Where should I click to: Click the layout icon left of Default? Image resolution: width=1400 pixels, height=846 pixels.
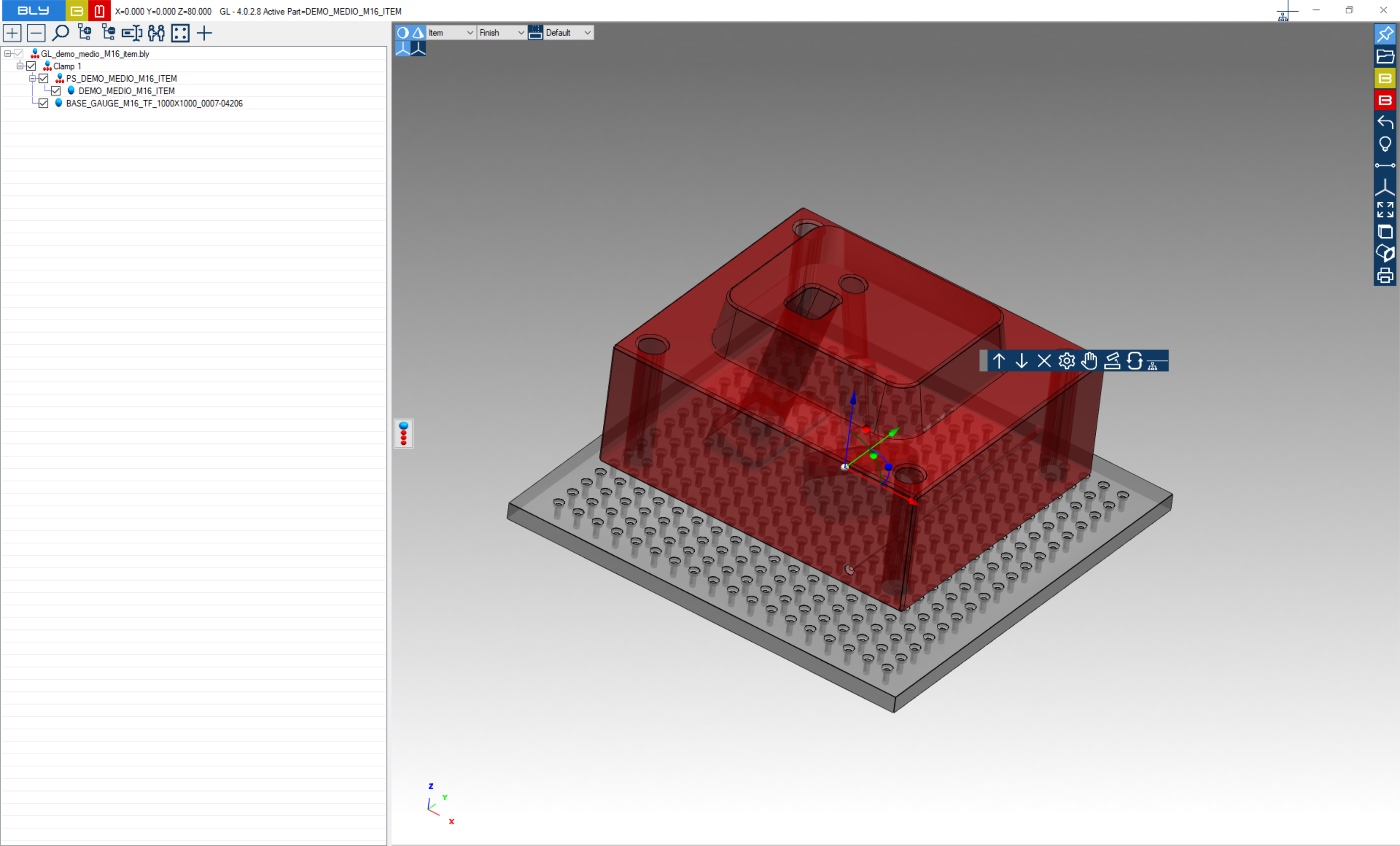(x=535, y=33)
